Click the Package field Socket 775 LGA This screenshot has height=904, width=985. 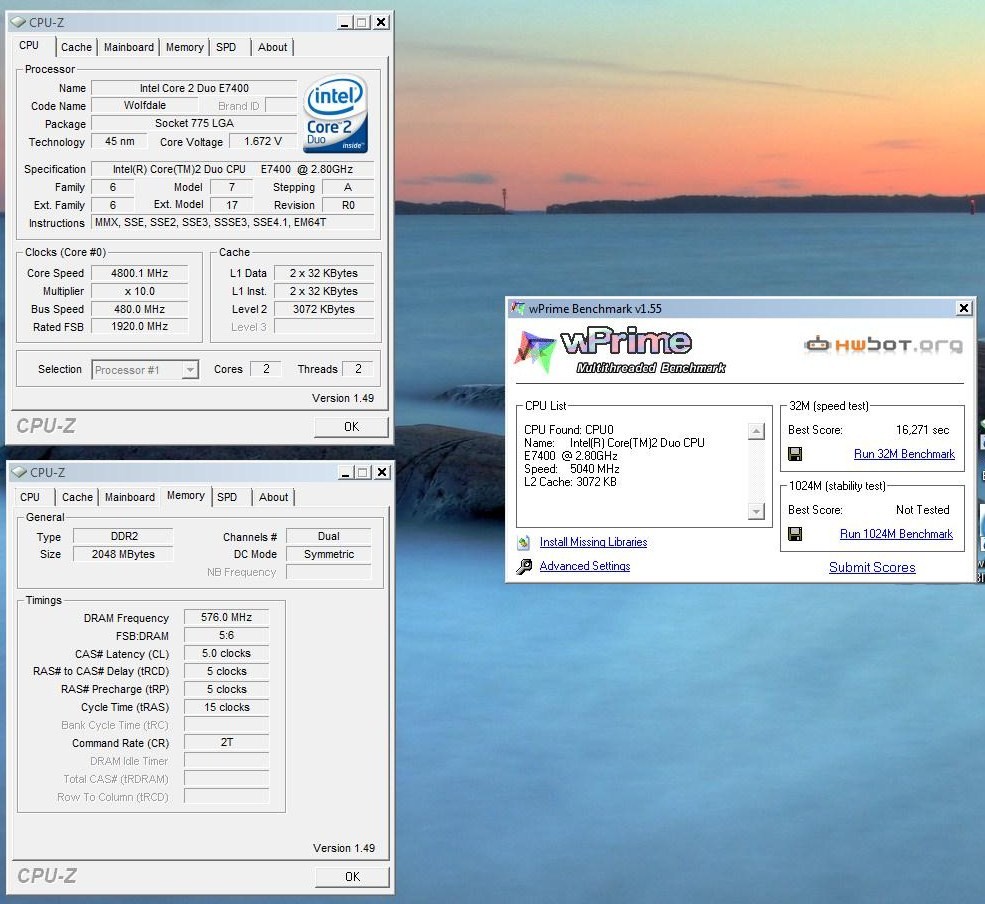click(194, 123)
